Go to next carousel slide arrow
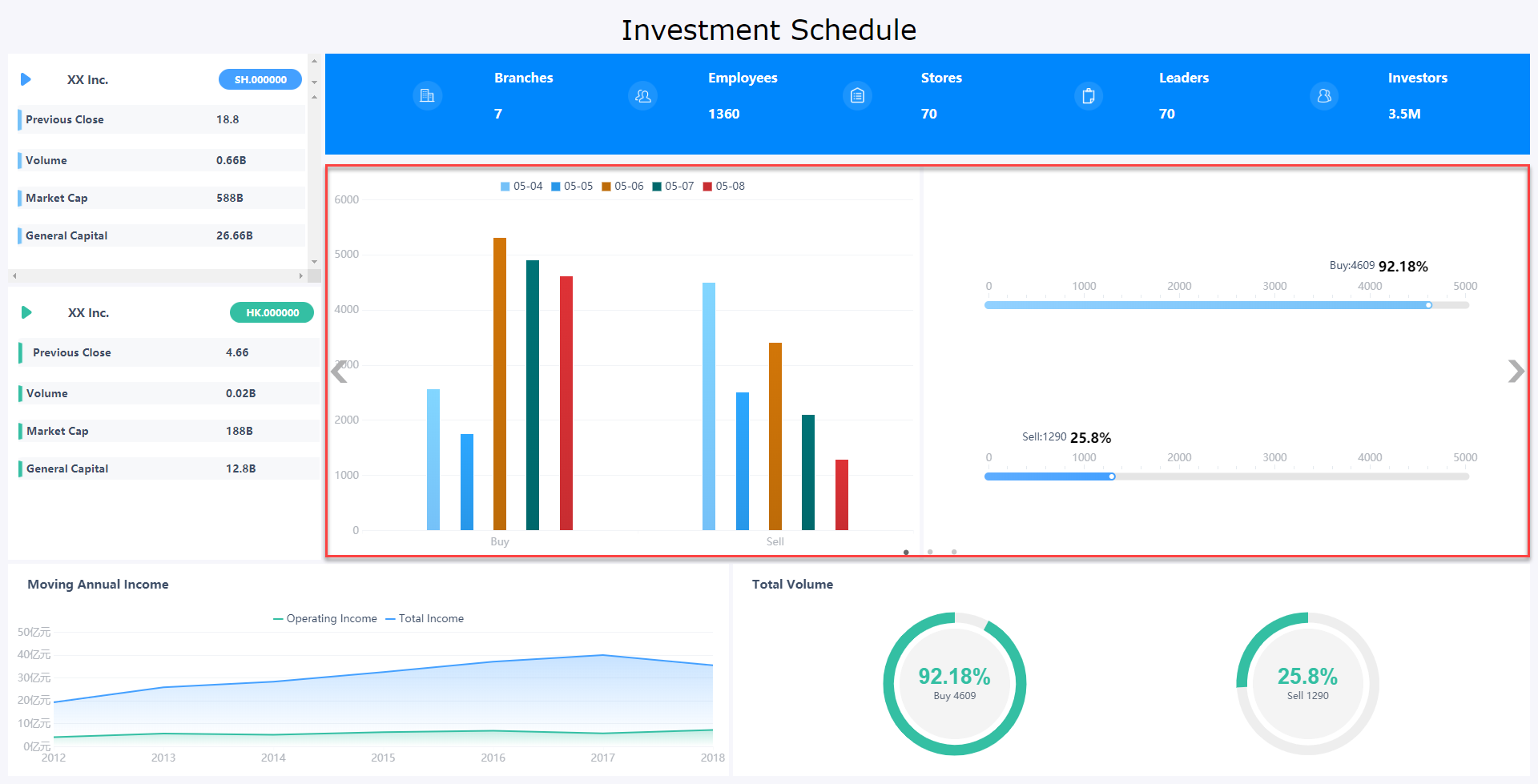This screenshot has width=1538, height=784. pyautogui.click(x=1516, y=371)
